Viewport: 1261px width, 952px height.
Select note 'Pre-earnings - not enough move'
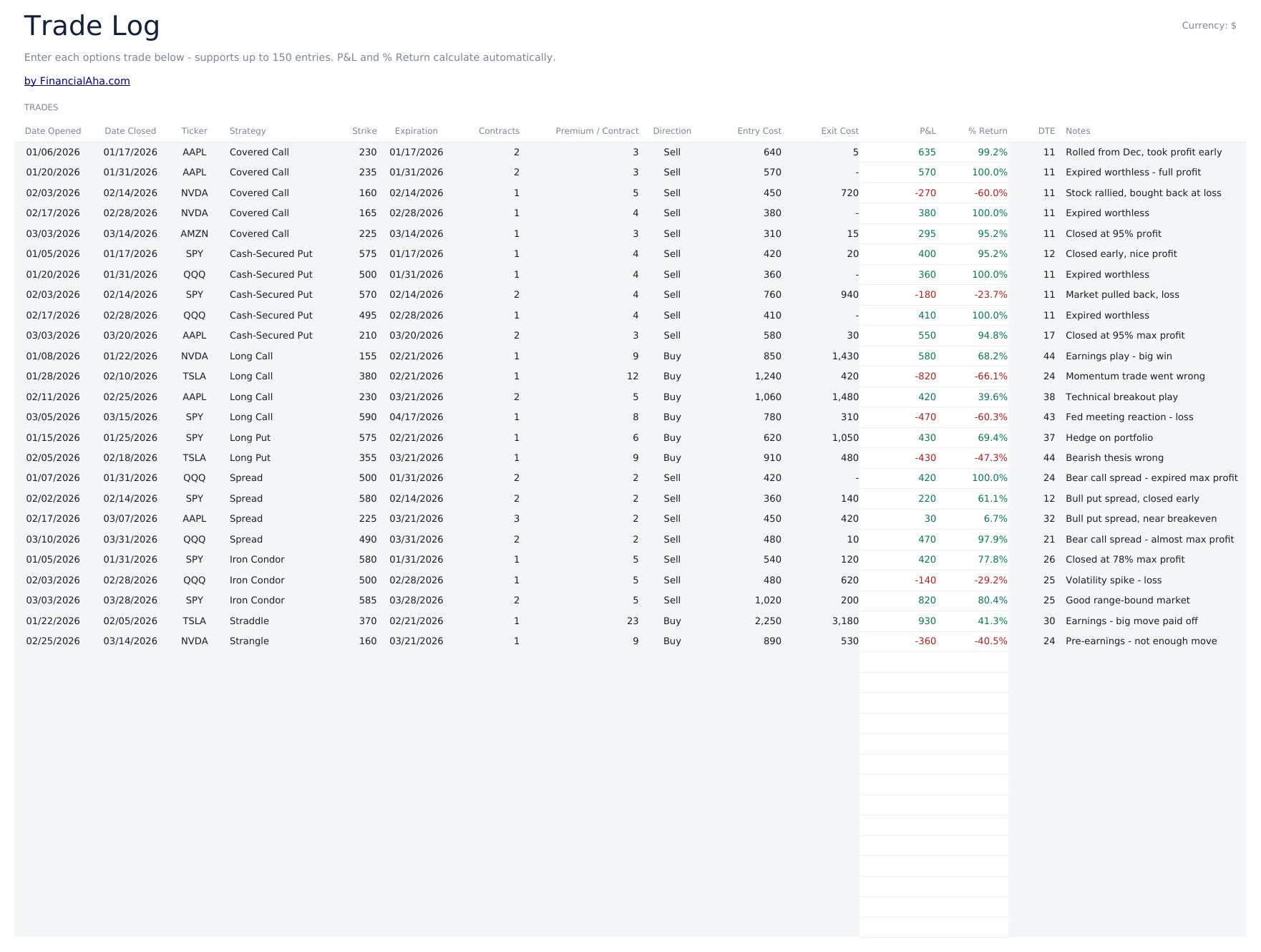coord(1141,641)
